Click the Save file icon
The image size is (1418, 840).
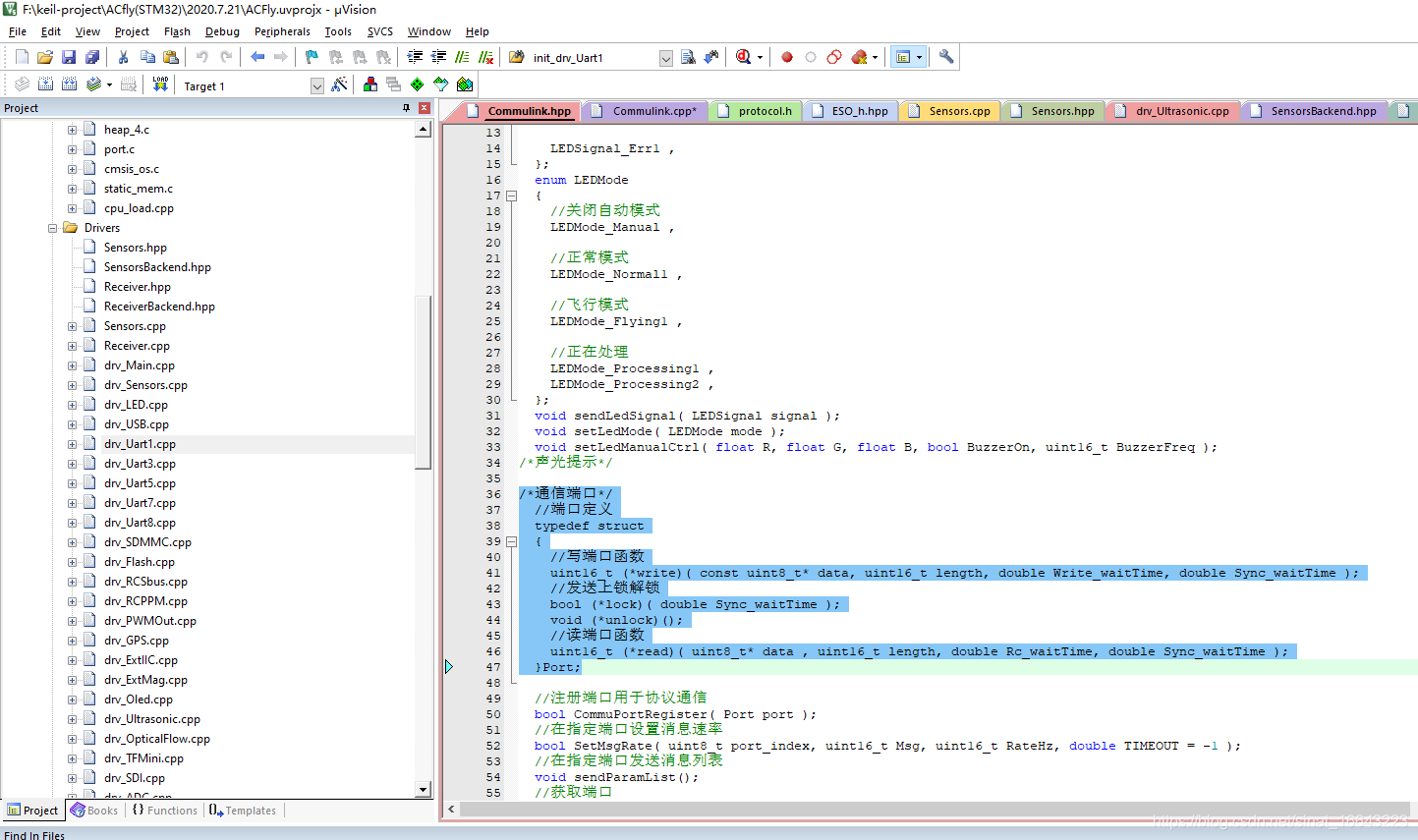(69, 57)
